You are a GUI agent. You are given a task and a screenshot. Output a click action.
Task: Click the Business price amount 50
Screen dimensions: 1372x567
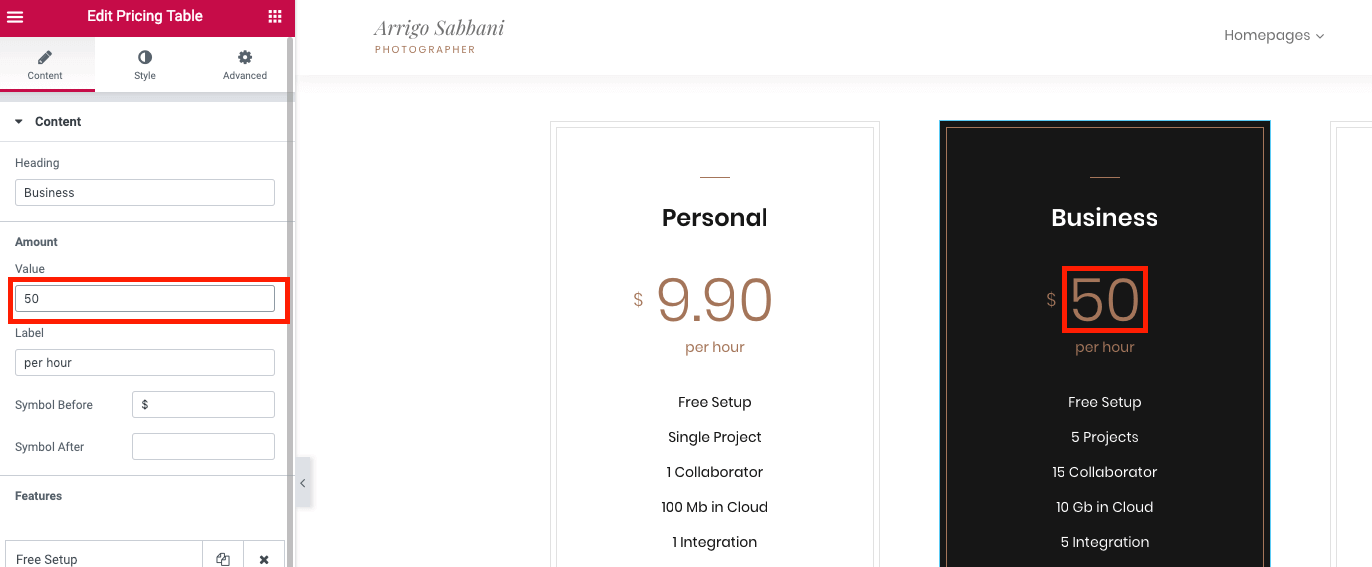1105,300
